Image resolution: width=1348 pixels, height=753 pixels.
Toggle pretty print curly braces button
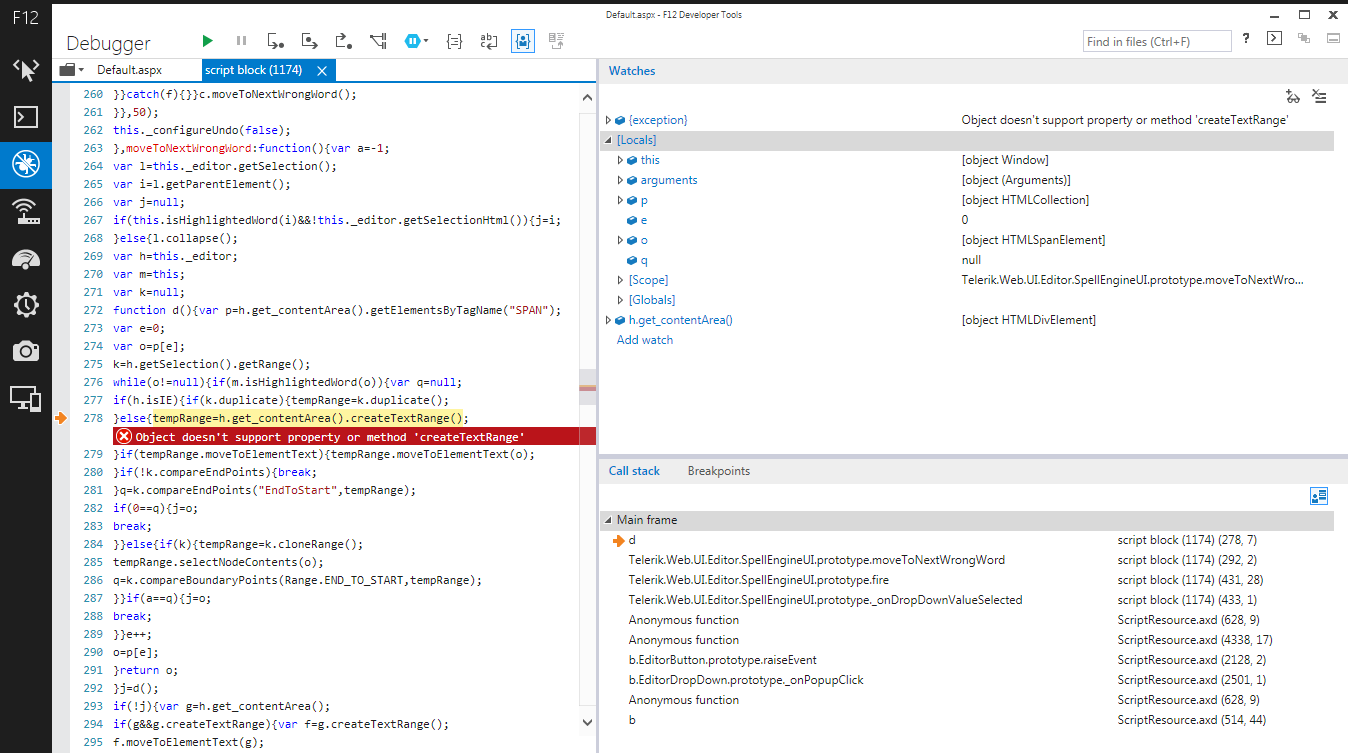[x=454, y=41]
